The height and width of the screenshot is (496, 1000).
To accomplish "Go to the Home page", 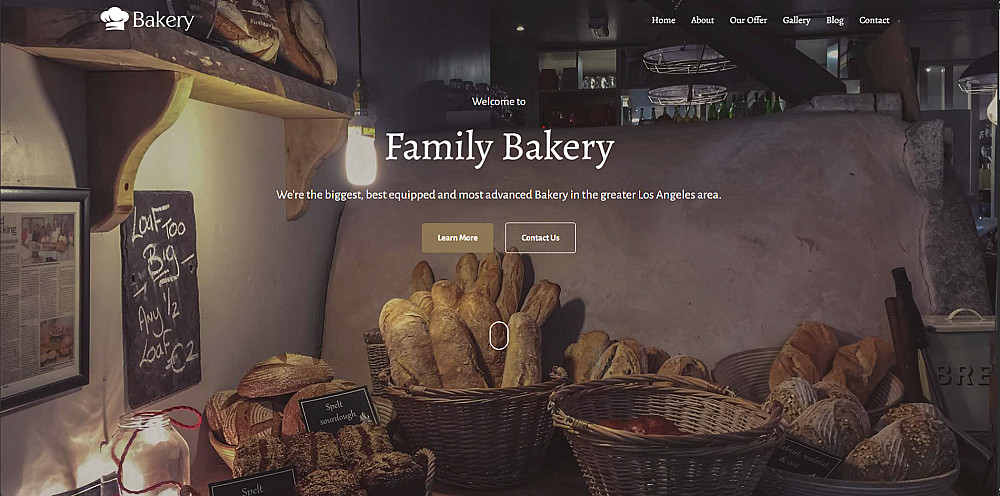I will 663,20.
